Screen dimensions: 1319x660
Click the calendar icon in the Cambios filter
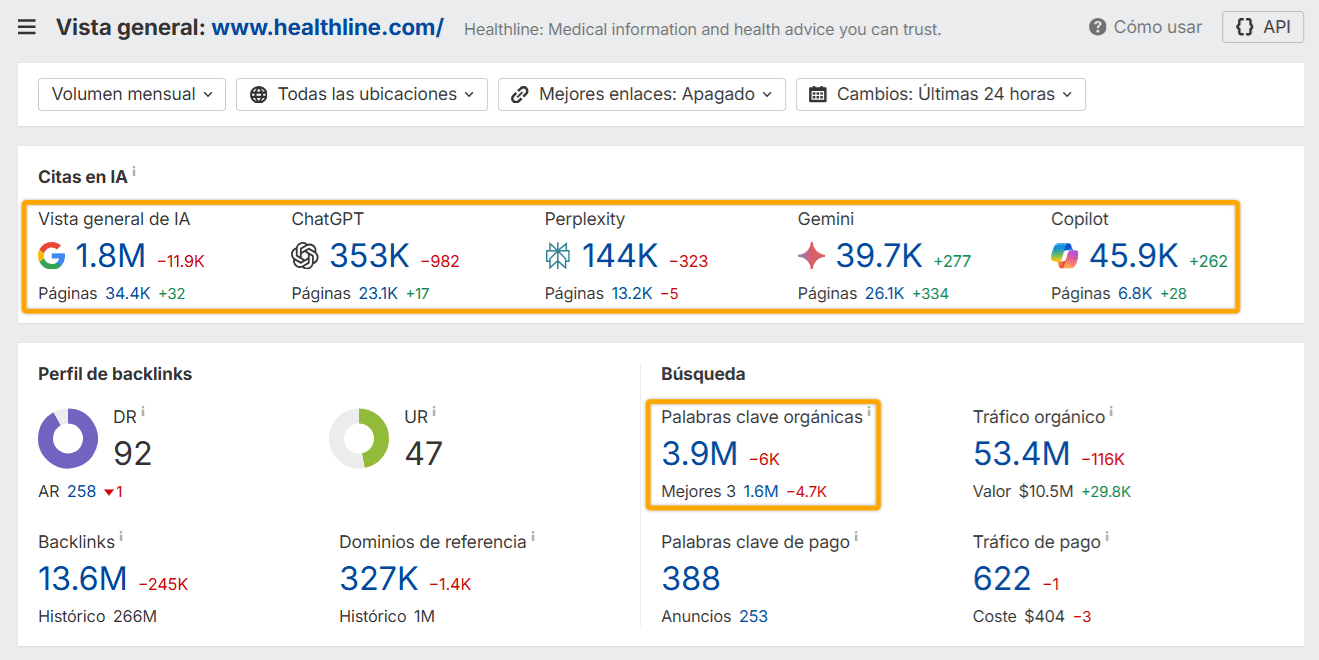pyautogui.click(x=816, y=94)
